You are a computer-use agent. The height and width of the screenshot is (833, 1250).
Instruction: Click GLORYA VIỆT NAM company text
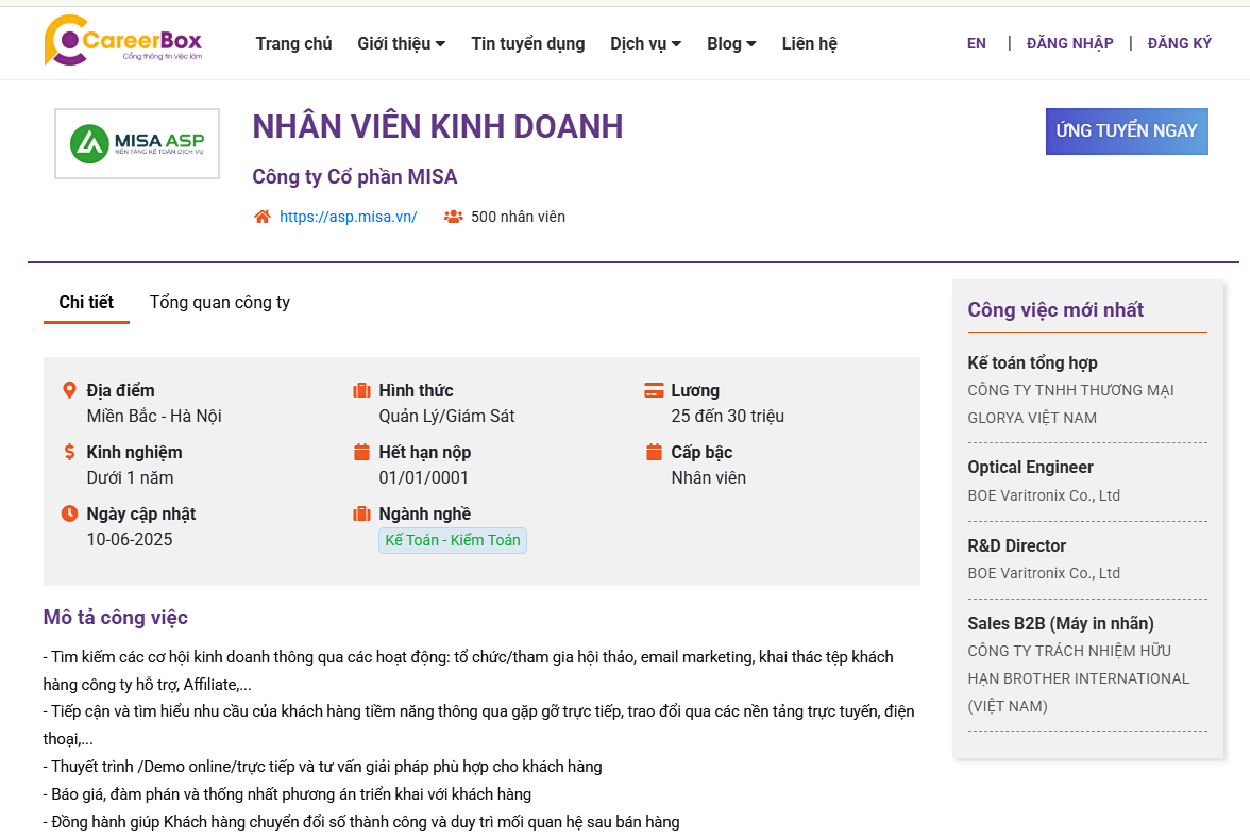[1032, 418]
